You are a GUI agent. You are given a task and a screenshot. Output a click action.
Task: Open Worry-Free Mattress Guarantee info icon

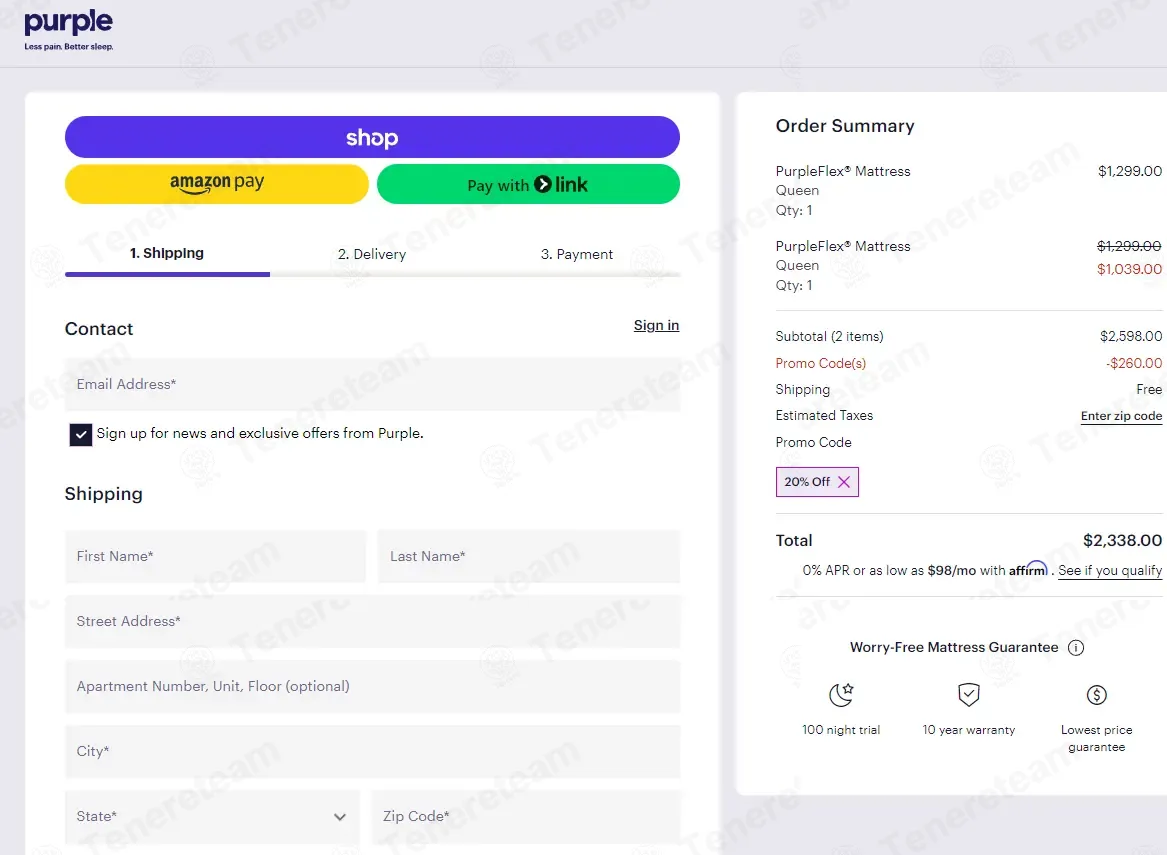tap(1075, 647)
